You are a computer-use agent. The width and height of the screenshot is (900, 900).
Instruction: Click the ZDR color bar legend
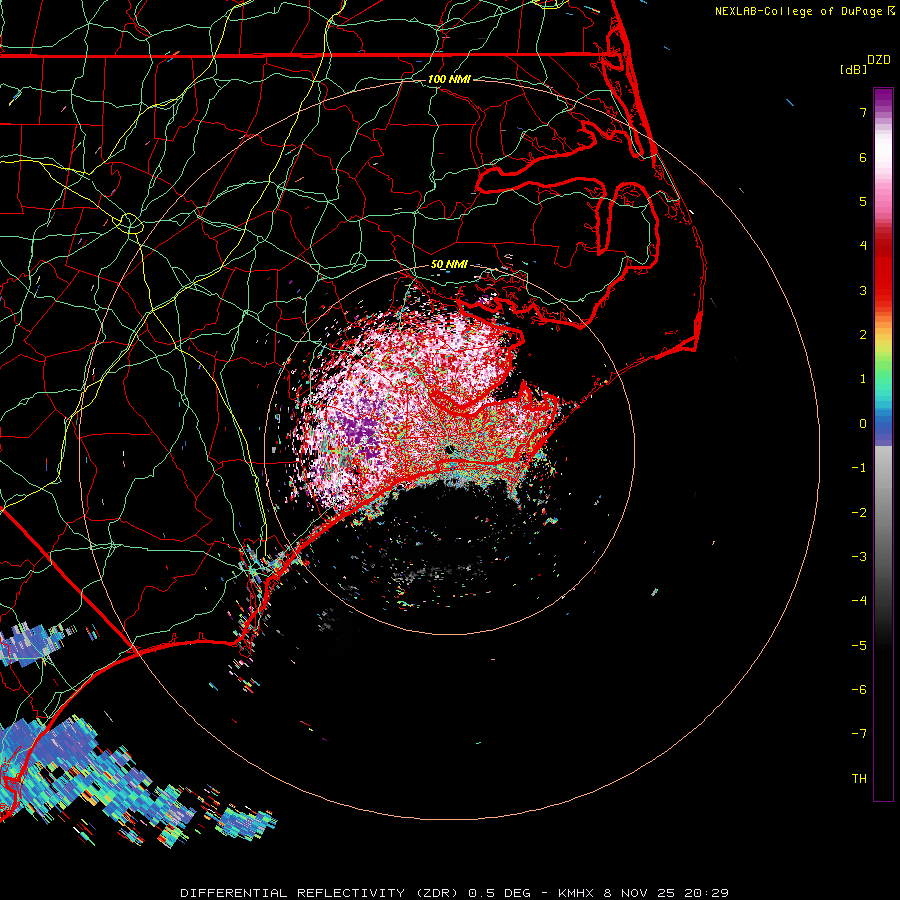coord(883,444)
